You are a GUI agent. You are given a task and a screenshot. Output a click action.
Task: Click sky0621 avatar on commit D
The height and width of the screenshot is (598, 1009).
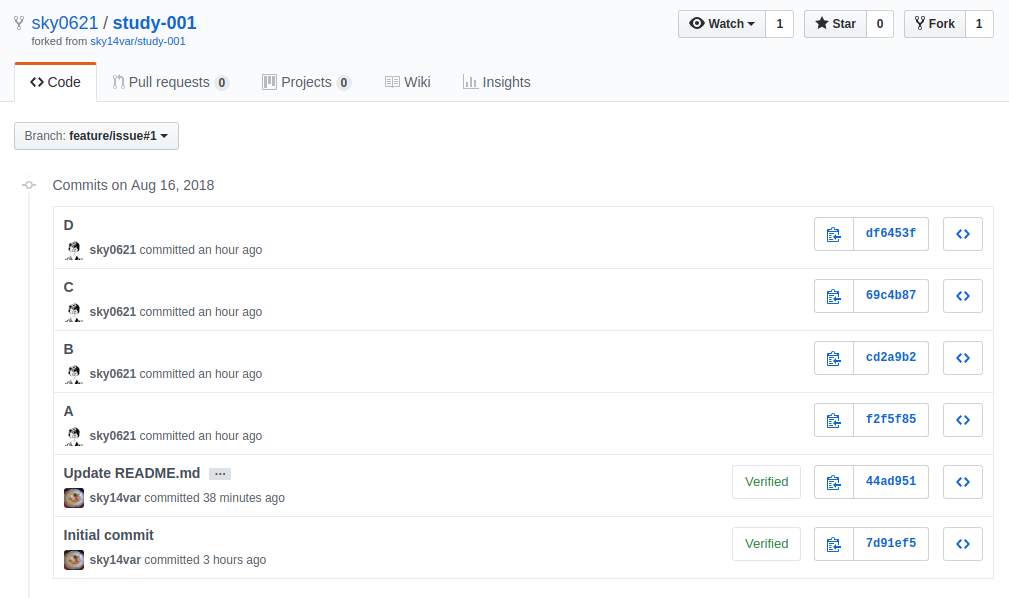click(74, 250)
